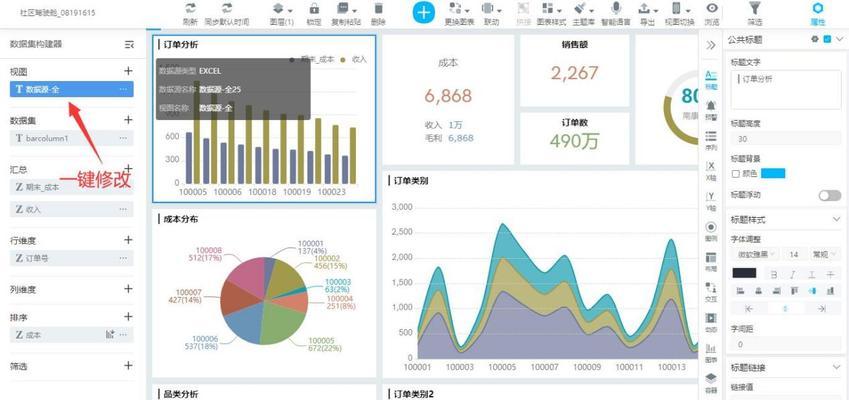Click the 浏览 eye preview icon
The height and width of the screenshot is (400, 849).
[713, 9]
